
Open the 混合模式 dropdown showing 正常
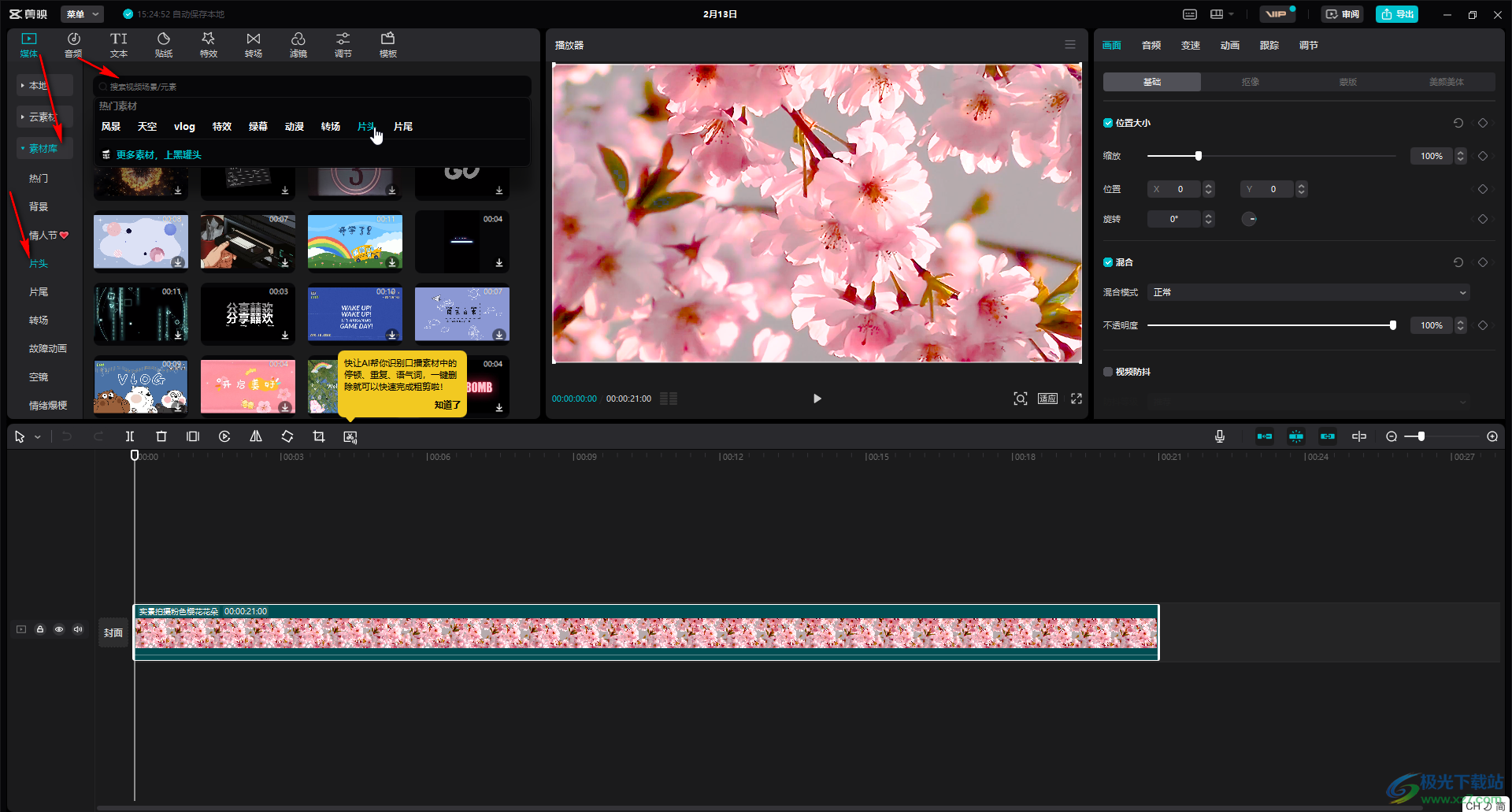tap(1309, 292)
